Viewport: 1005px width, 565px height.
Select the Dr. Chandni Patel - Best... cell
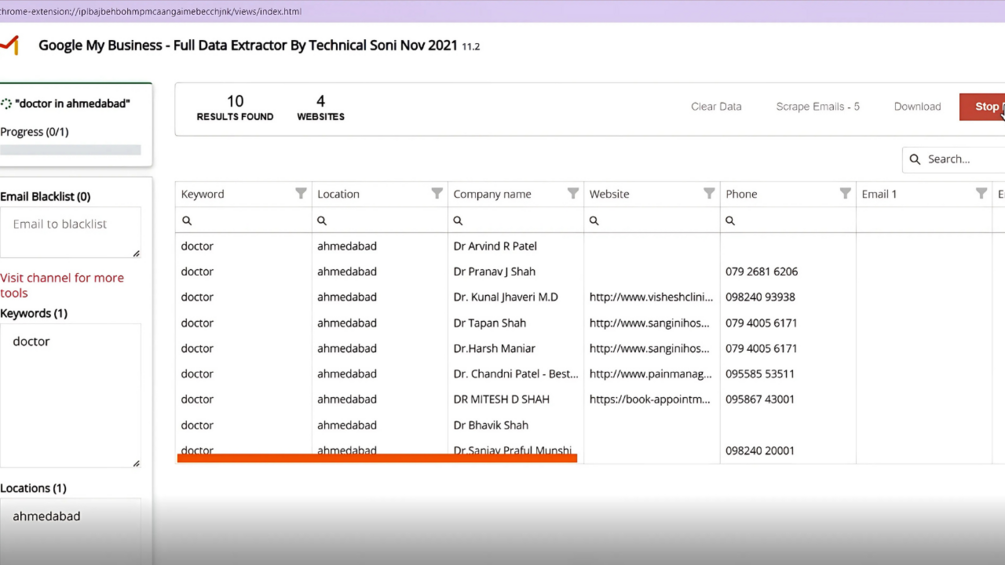(x=515, y=373)
